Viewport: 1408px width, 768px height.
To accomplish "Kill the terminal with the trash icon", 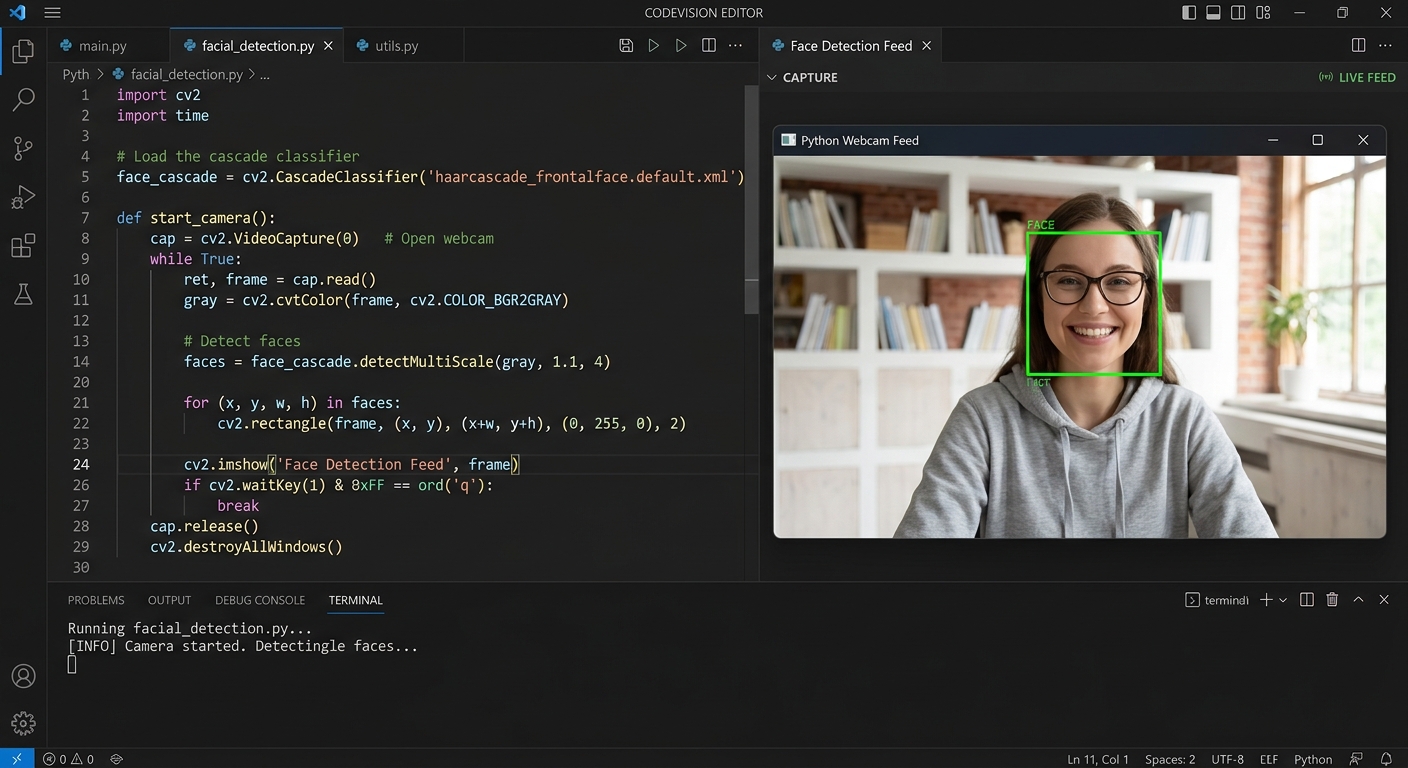I will (x=1332, y=599).
